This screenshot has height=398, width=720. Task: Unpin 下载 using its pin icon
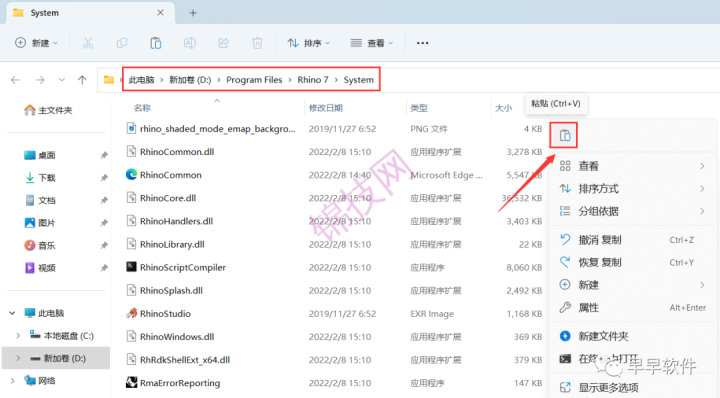point(104,178)
